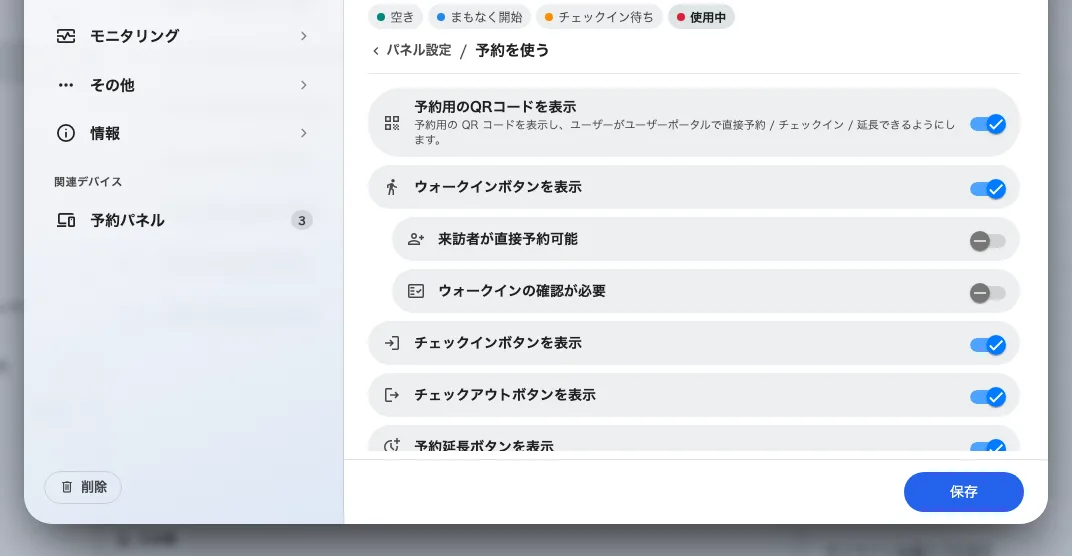Image resolution: width=1072 pixels, height=556 pixels.
Task: Click the walk-in confirmation checklist icon
Action: 416,291
